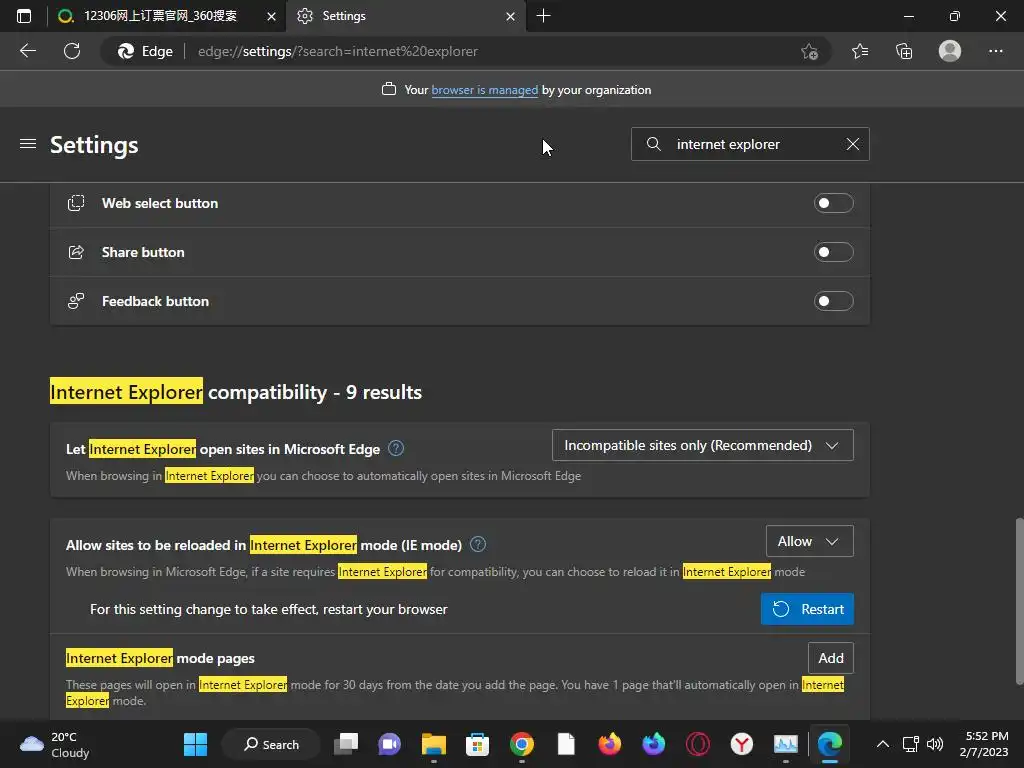Open Firefox from taskbar
Screen dimensions: 1024x768
coord(609,744)
